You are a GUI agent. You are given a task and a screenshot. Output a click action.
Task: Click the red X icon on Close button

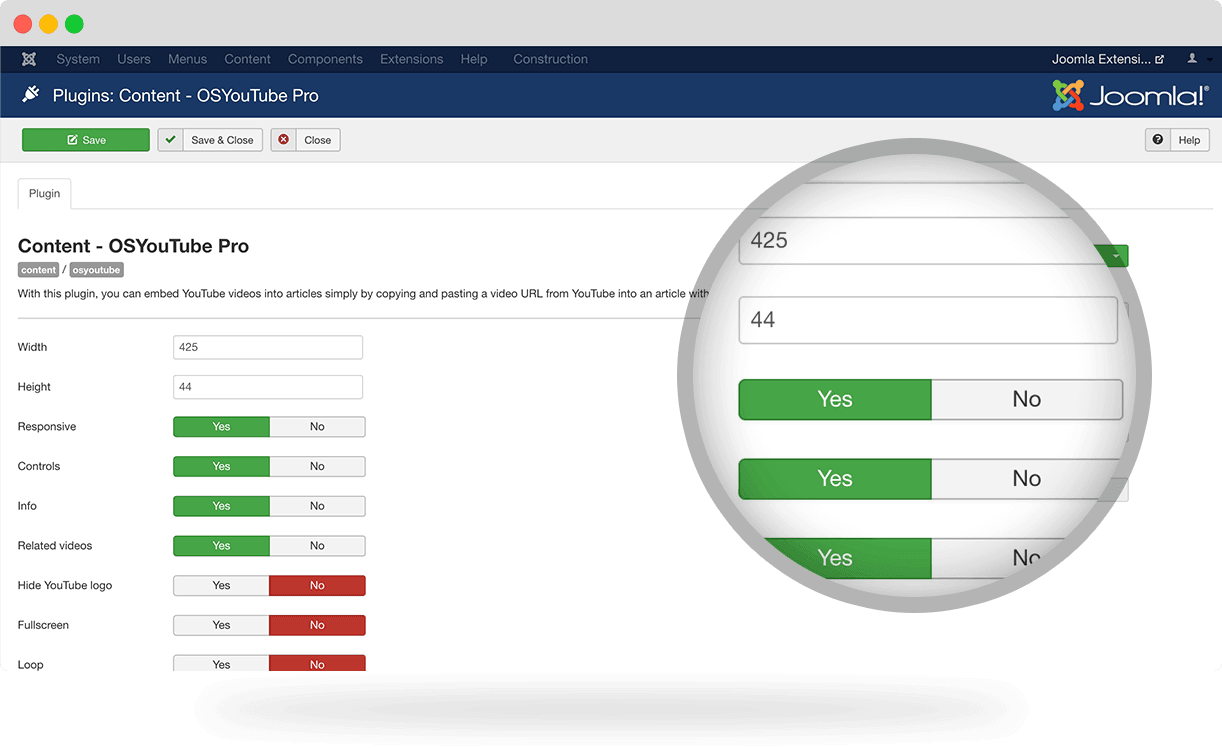pos(284,140)
